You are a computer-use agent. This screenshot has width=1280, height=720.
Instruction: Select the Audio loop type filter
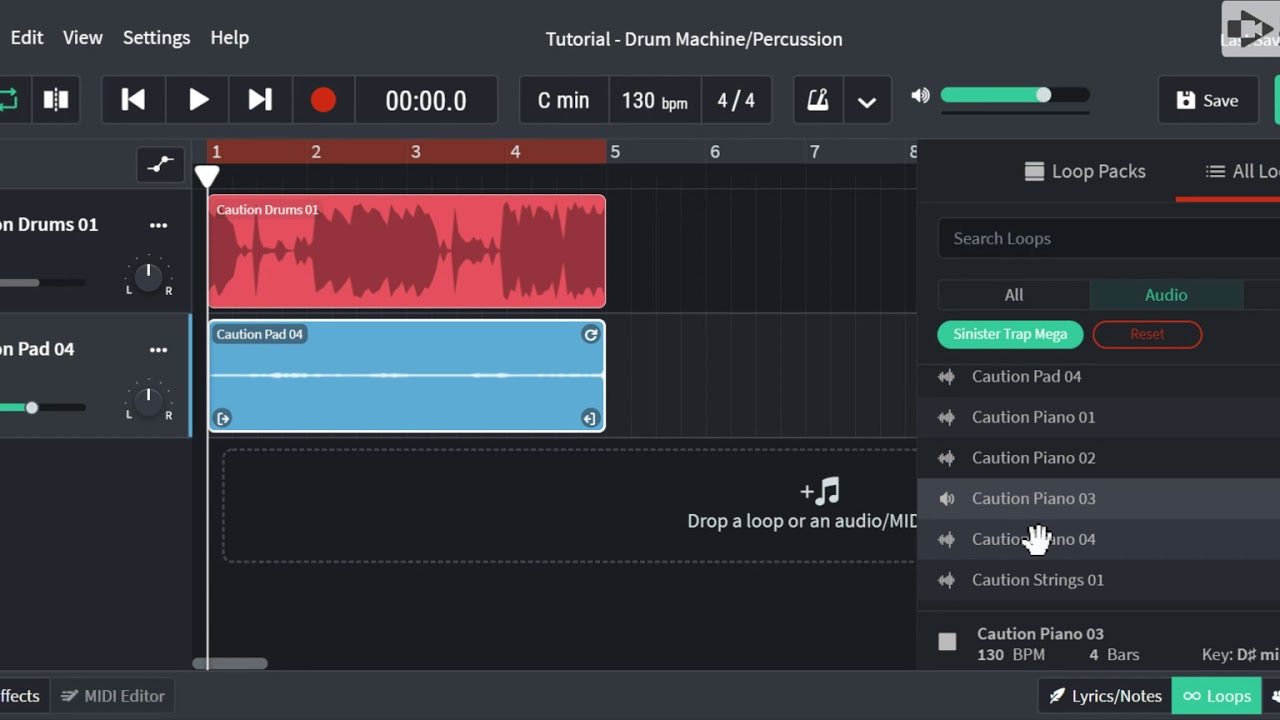point(1166,295)
